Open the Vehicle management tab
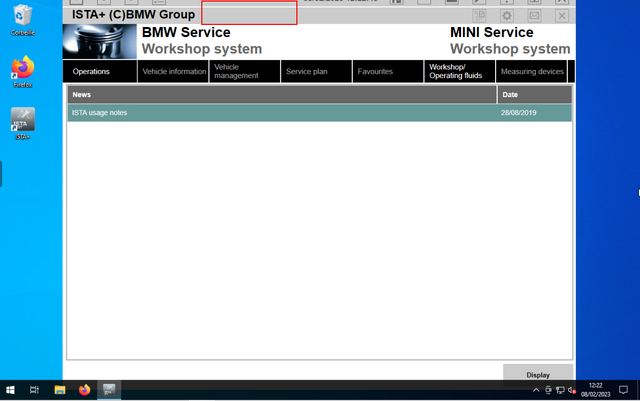640x401 pixels. coord(245,71)
